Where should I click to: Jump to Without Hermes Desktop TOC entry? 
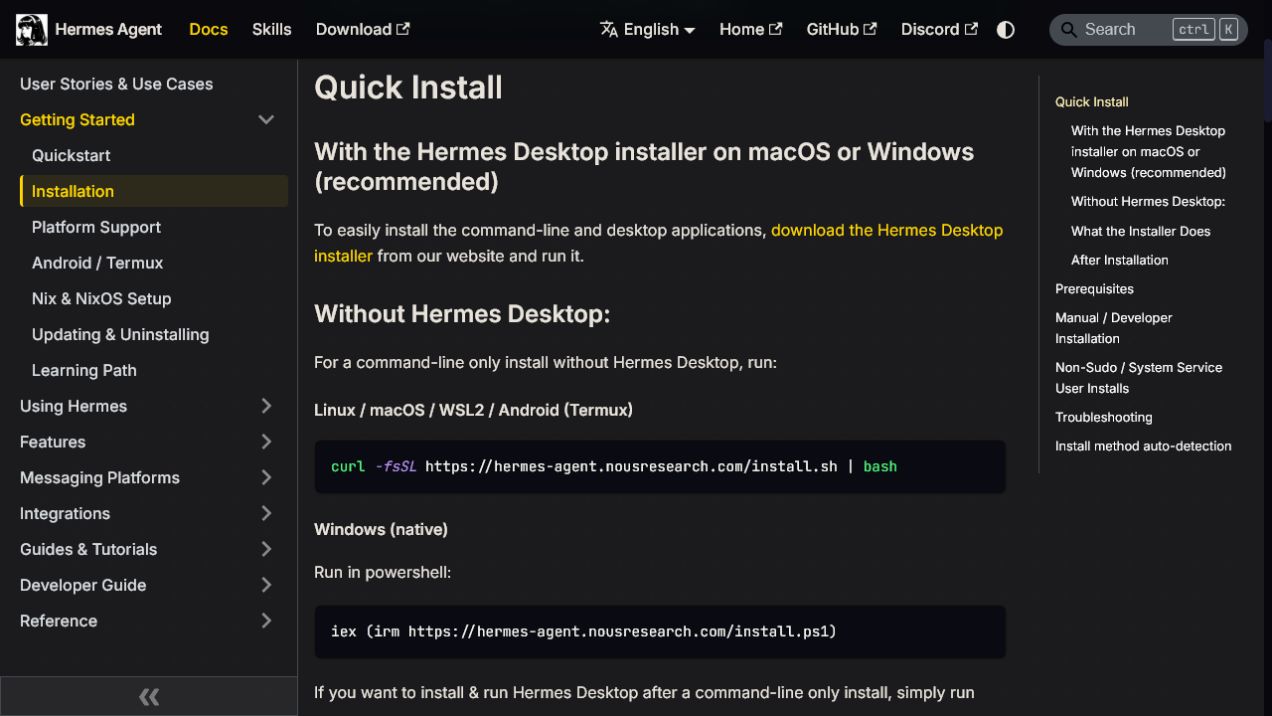(x=1148, y=202)
